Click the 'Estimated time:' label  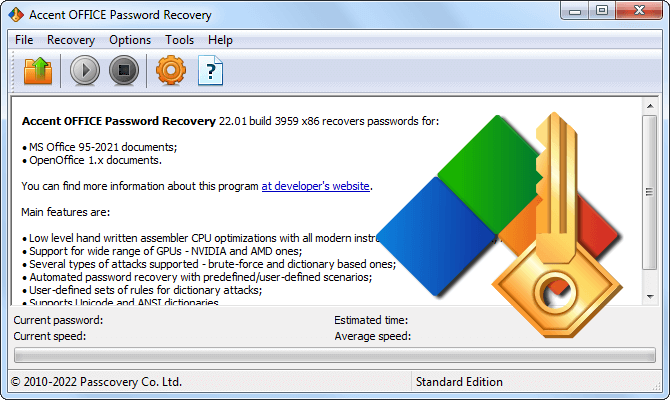pyautogui.click(x=371, y=320)
